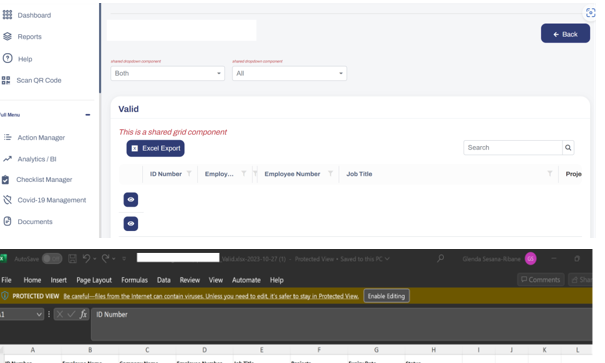The height and width of the screenshot is (363, 605).
Task: Click the undo arrow in Excel
Action: point(86,258)
